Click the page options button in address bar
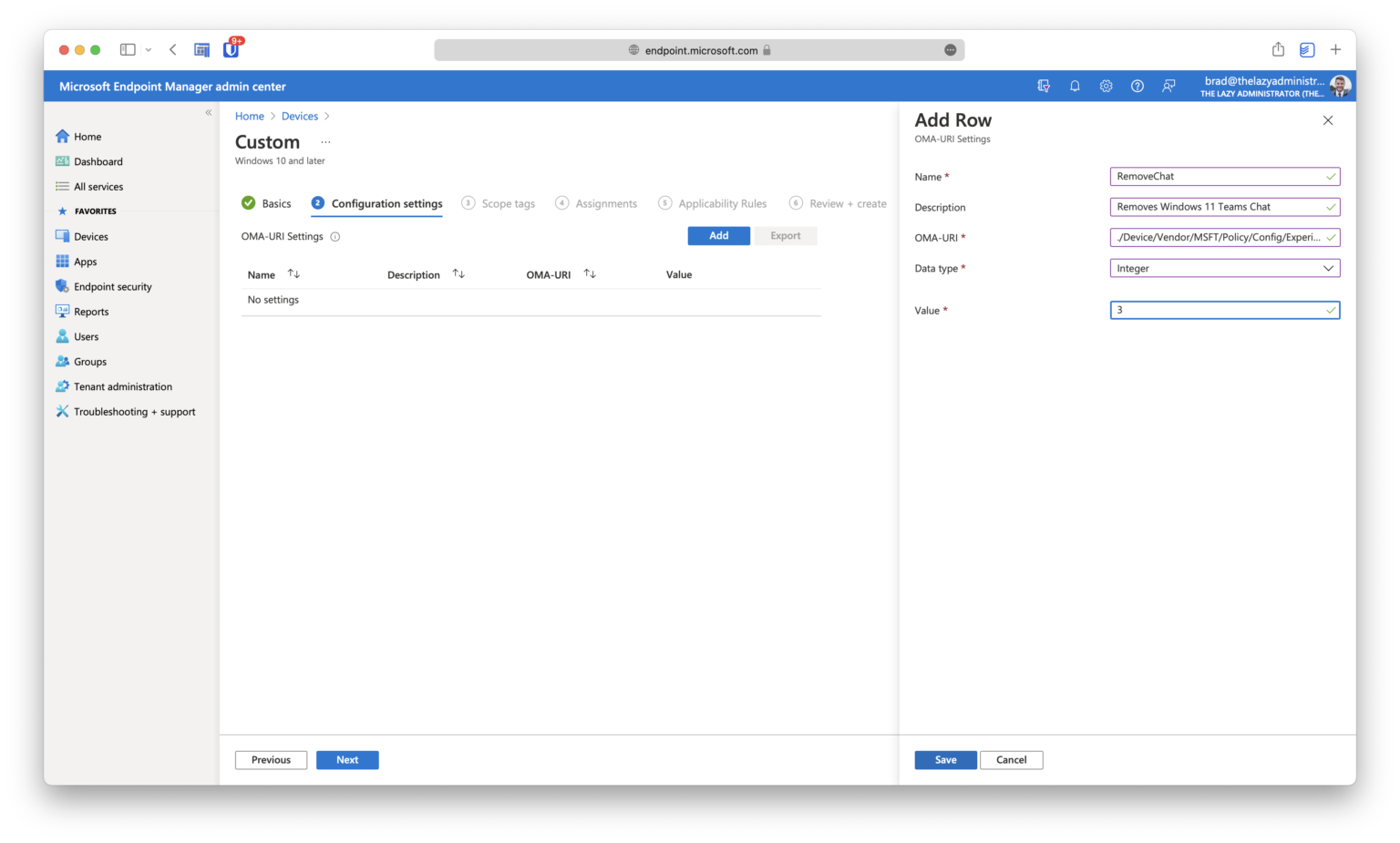This screenshot has height=843, width=1400. 951,50
